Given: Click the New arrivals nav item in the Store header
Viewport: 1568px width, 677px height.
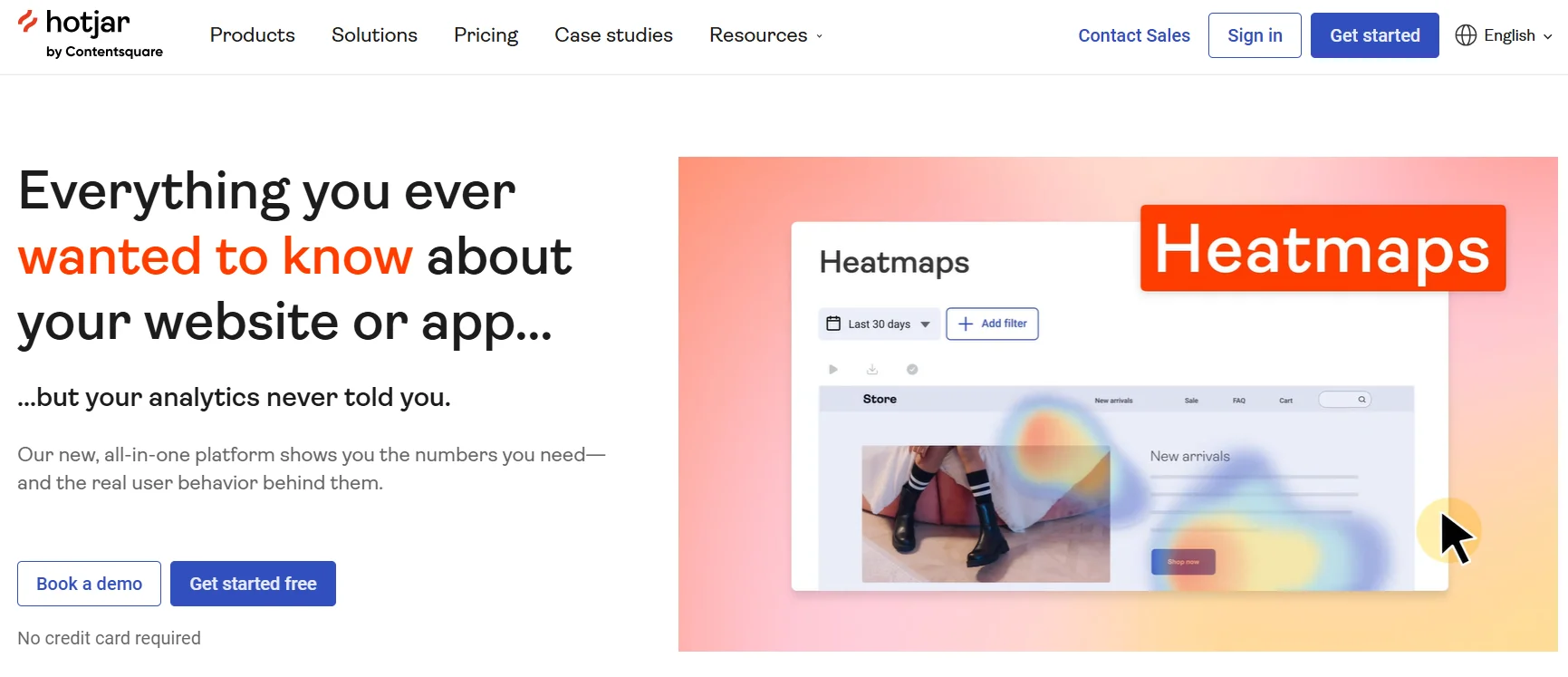Looking at the screenshot, I should click(1113, 401).
